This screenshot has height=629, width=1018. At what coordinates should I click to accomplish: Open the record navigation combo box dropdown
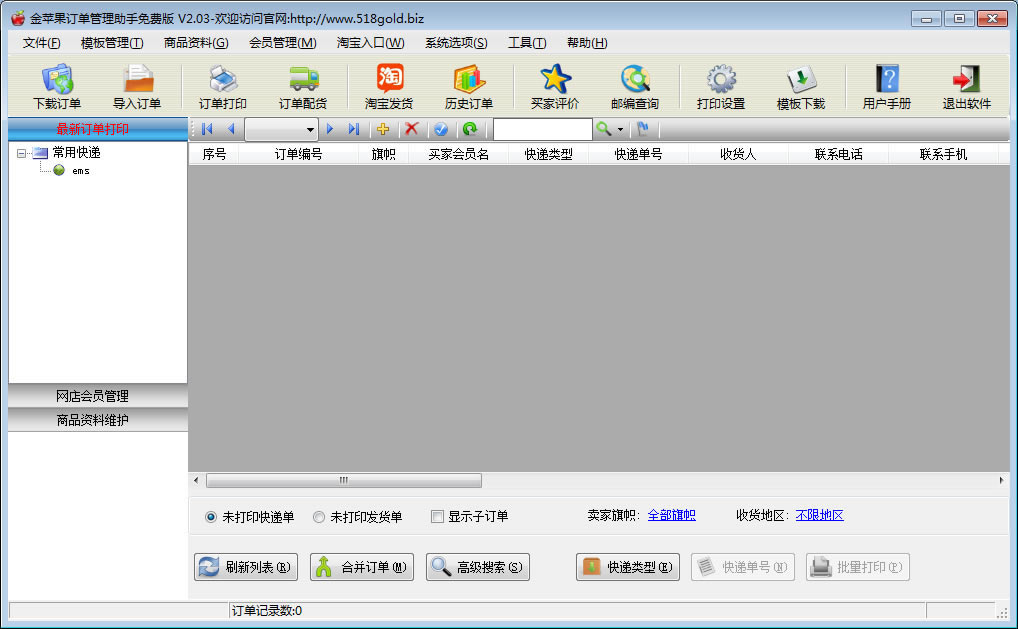pos(310,129)
